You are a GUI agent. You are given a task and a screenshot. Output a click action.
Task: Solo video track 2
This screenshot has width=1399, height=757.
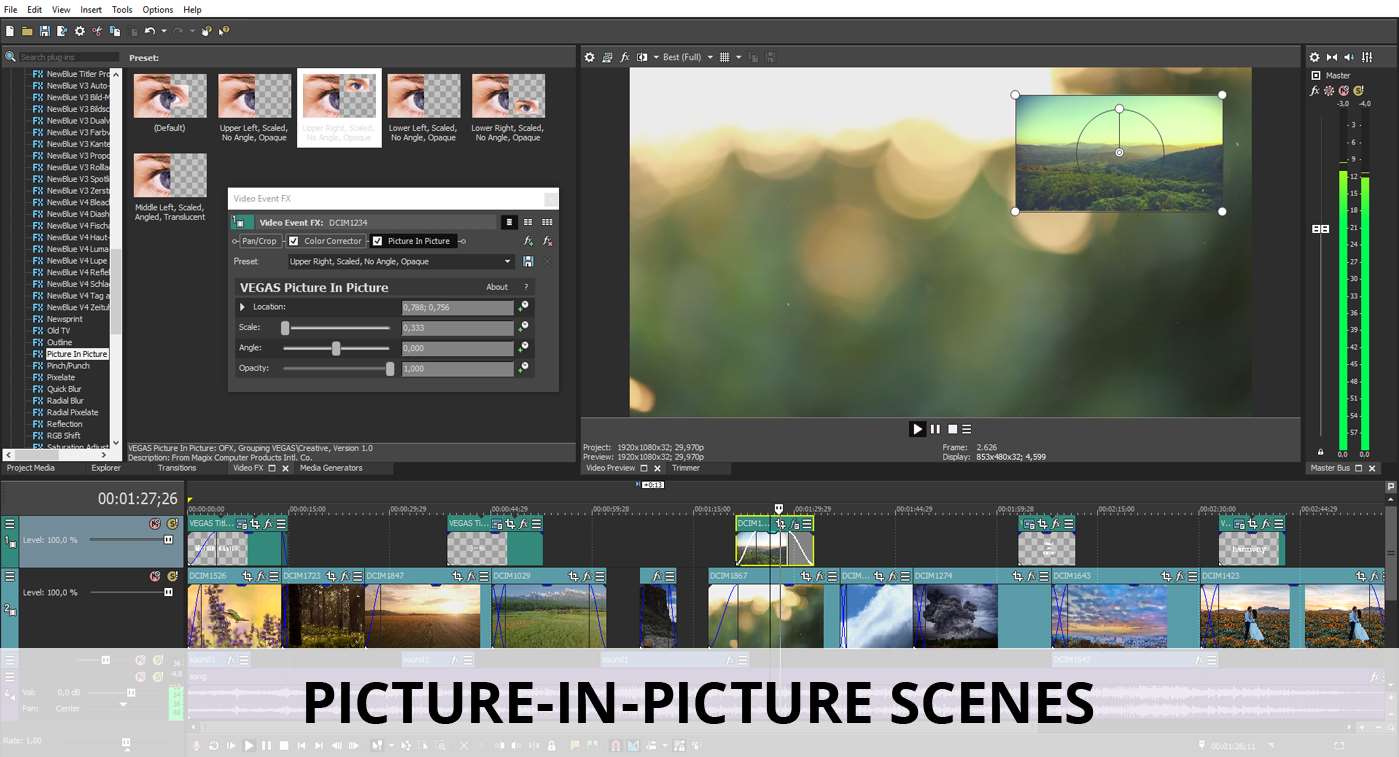[x=172, y=576]
